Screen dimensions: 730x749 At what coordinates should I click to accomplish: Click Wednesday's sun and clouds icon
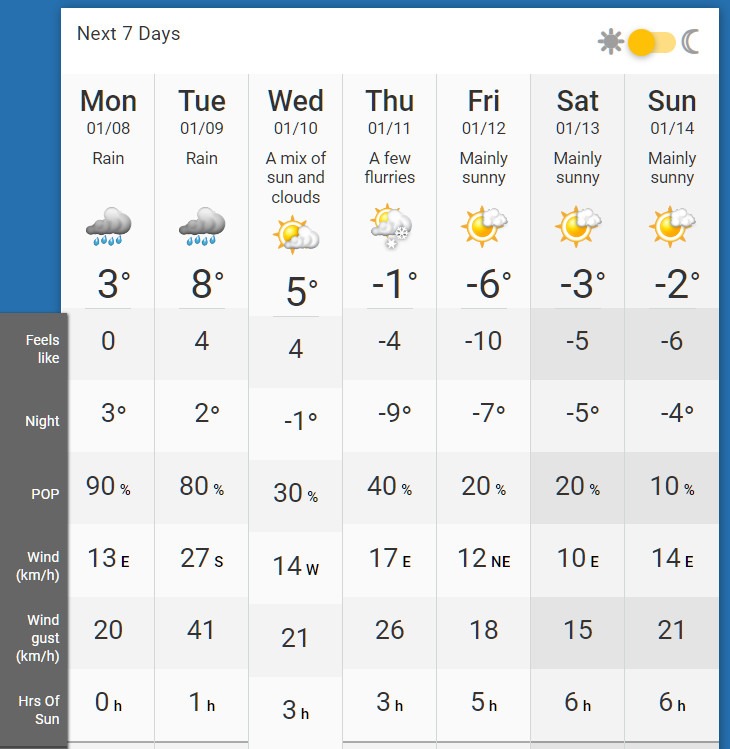[x=296, y=236]
